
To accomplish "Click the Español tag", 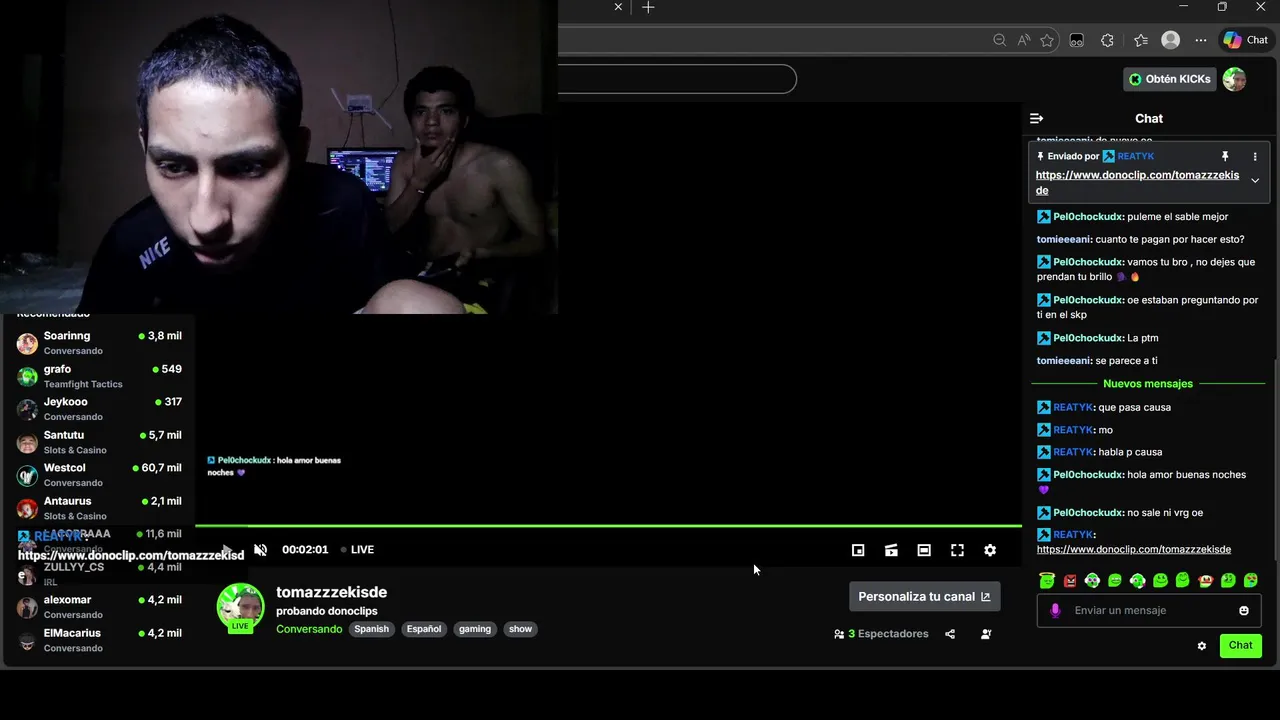I will click(x=424, y=629).
